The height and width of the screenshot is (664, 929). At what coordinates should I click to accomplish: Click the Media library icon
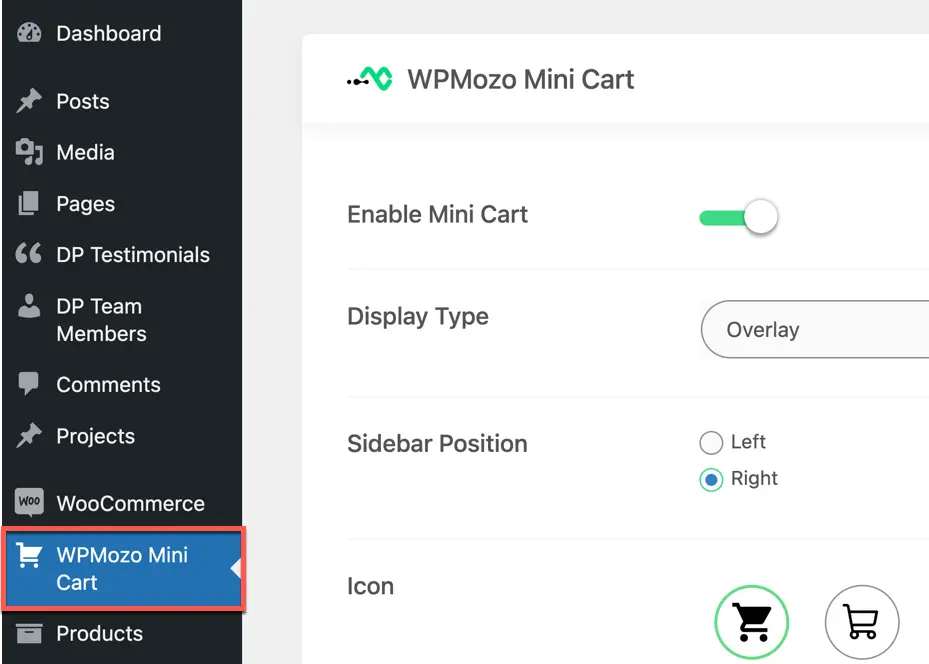click(x=29, y=152)
